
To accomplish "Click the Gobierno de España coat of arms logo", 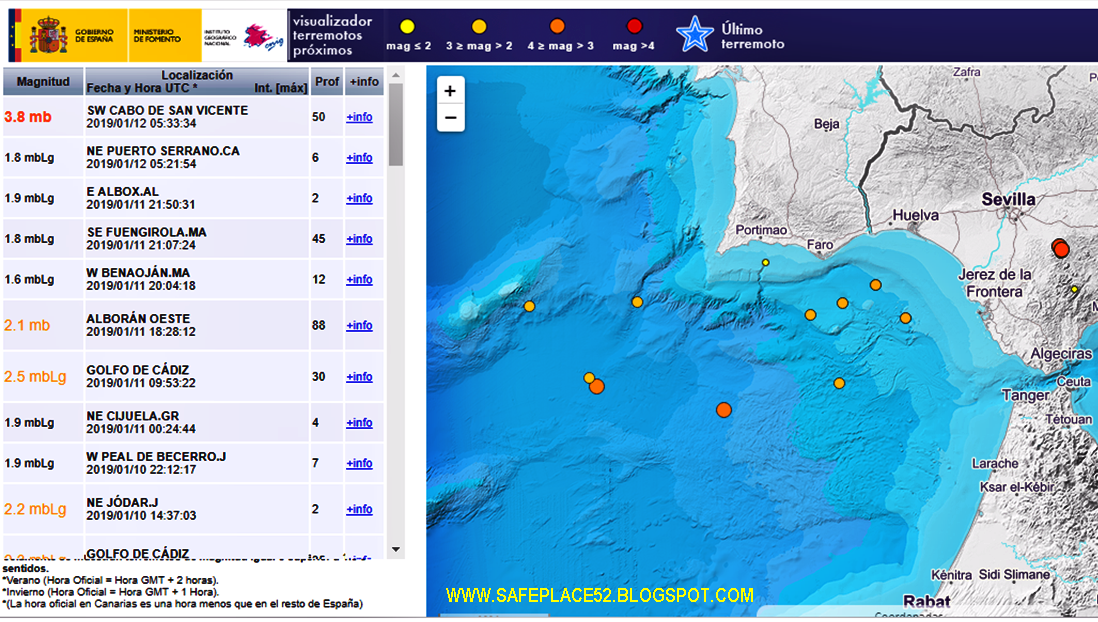I will click(48, 35).
